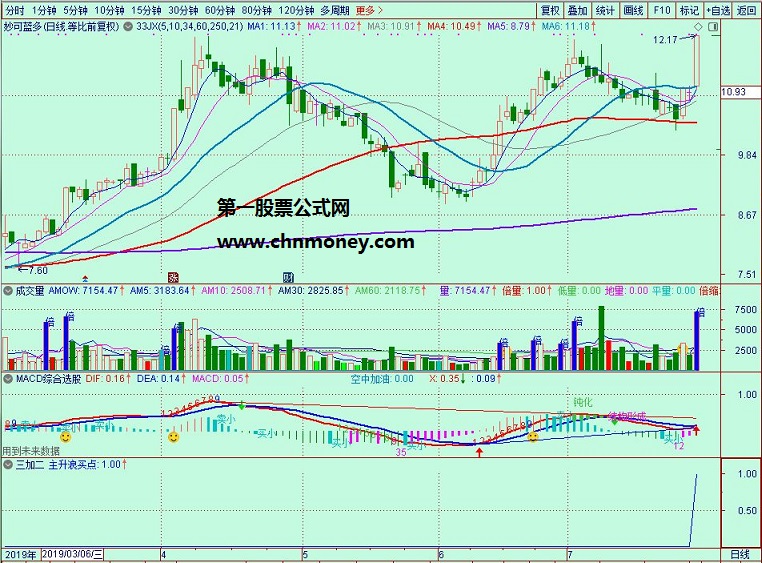Image resolution: width=762 pixels, height=563 pixels.
Task: Select the 80分钟 period tab
Action: point(257,10)
